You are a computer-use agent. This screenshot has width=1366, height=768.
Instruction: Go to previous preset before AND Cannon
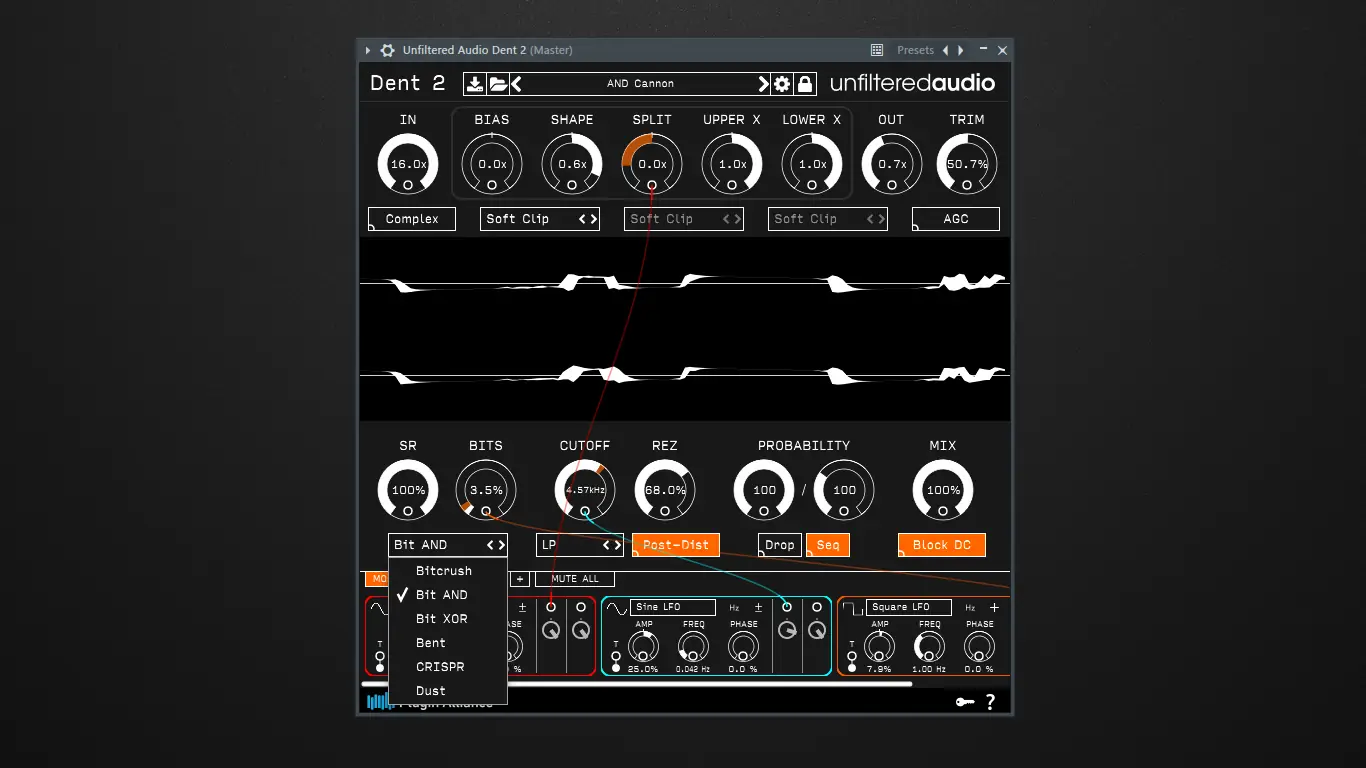517,84
